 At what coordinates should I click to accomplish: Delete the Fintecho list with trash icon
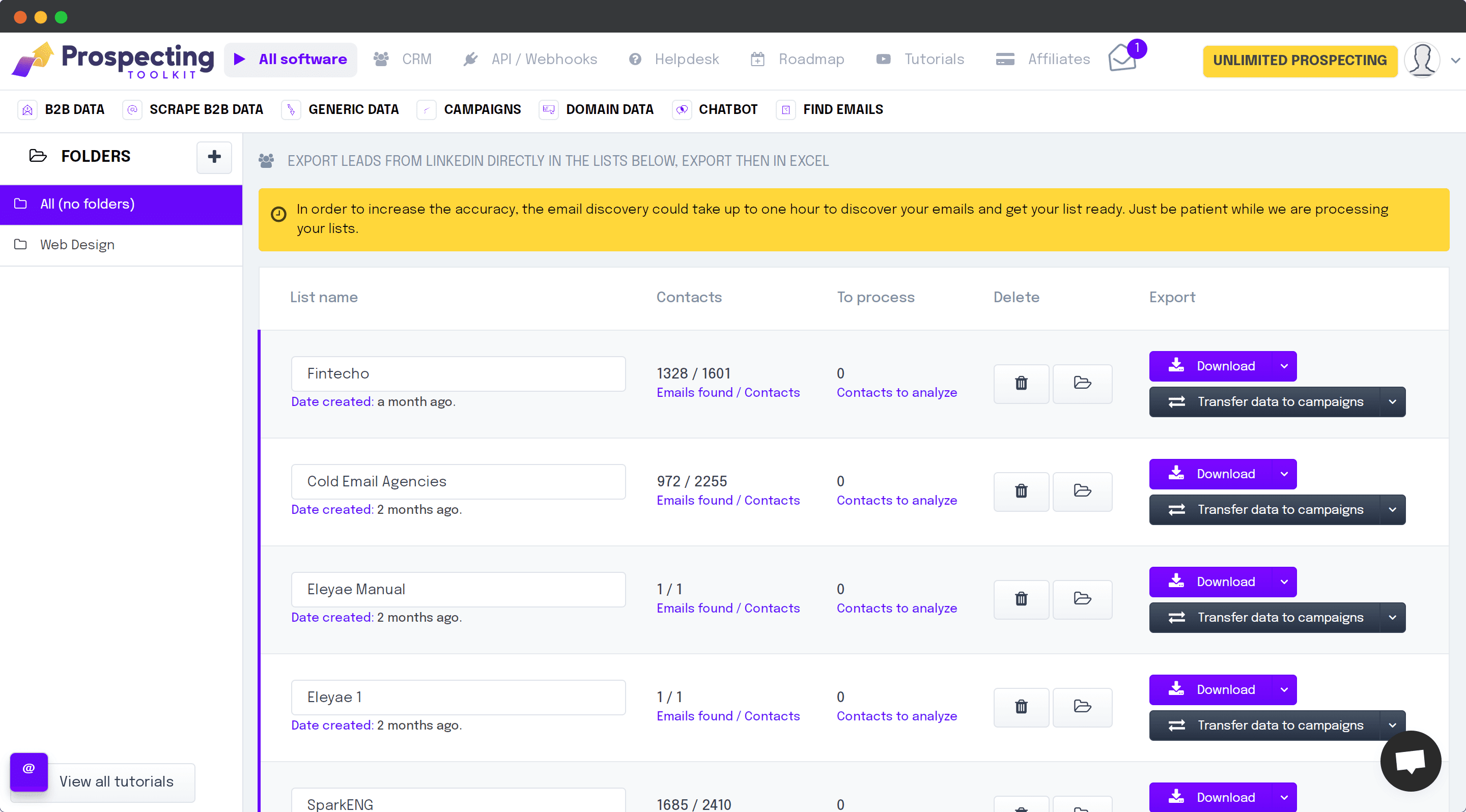coord(1021,383)
